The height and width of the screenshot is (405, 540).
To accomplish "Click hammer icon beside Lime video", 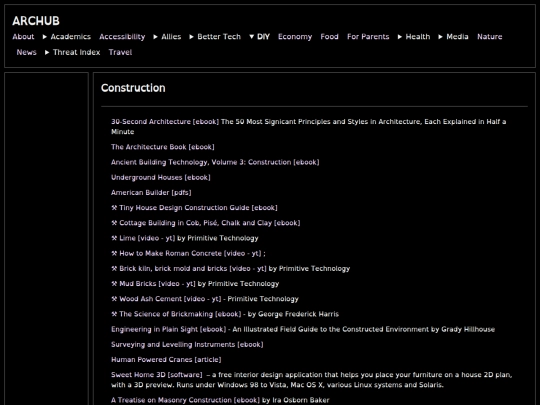I will [114, 238].
